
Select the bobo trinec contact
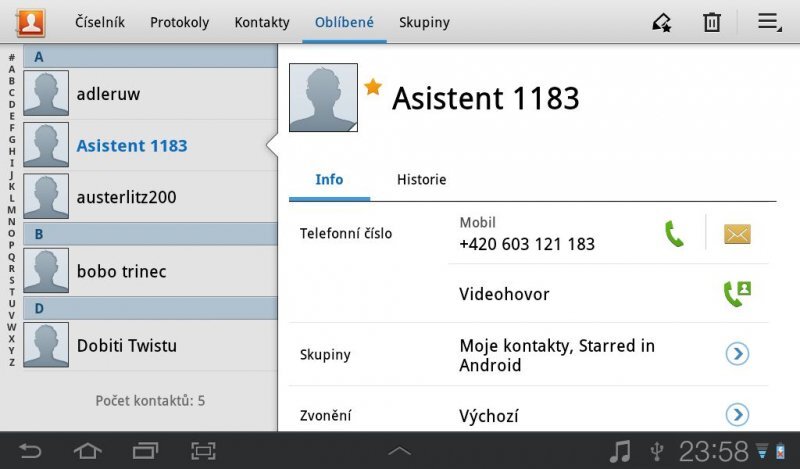pos(150,271)
